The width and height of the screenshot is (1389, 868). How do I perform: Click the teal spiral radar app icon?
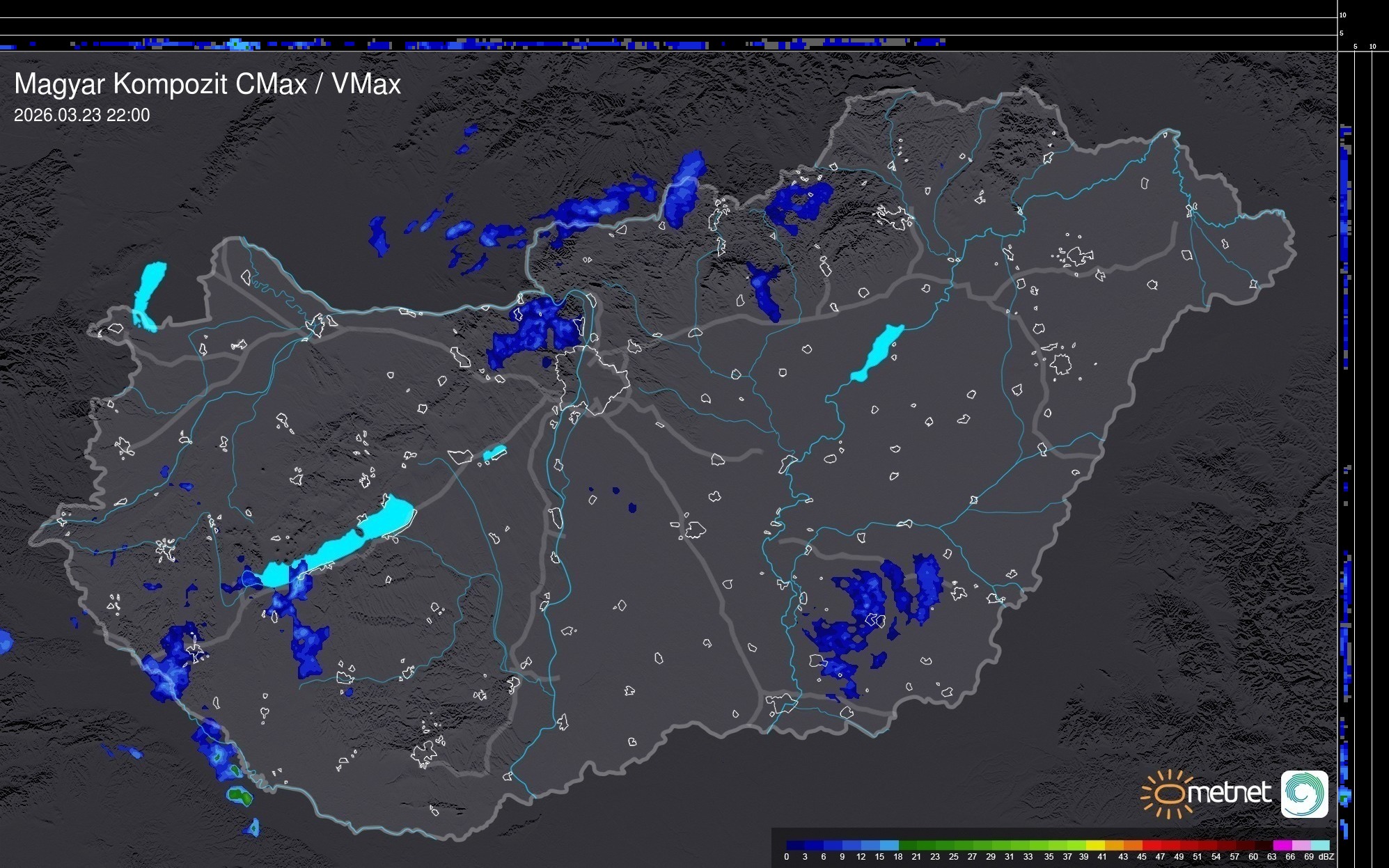pyautogui.click(x=1304, y=794)
